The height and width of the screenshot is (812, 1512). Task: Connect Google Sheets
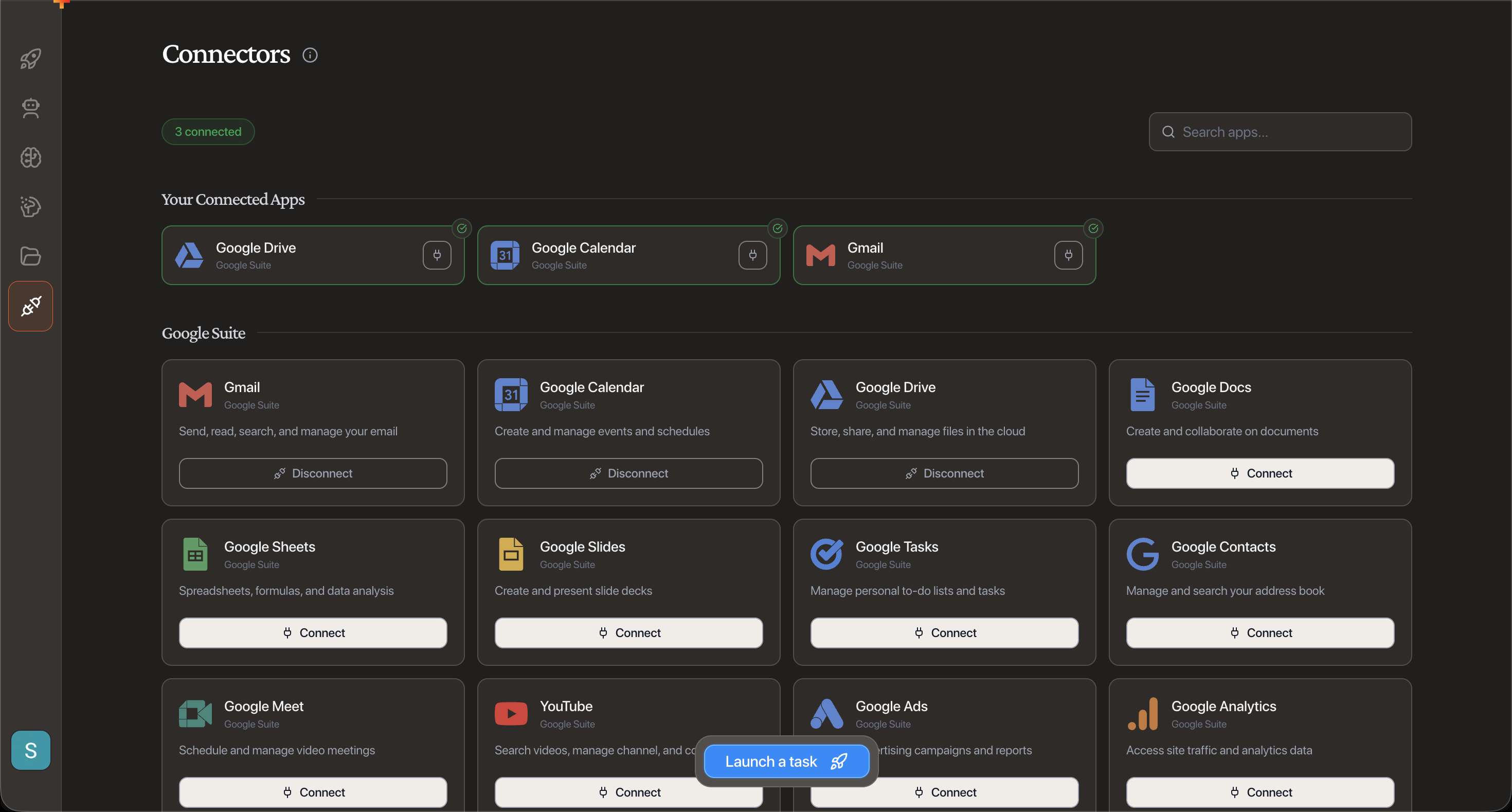[x=313, y=633]
